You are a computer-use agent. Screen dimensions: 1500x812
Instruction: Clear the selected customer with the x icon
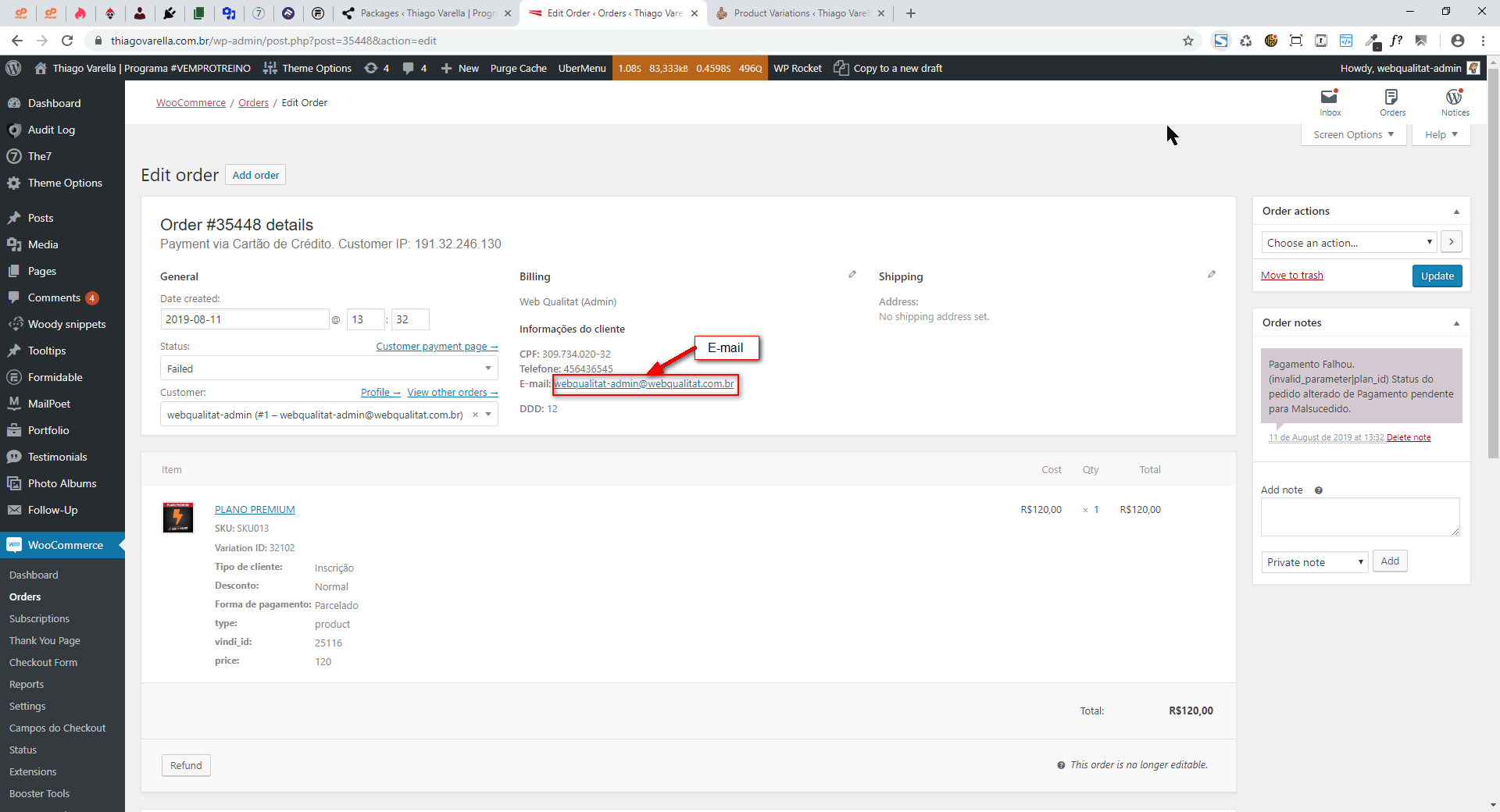click(x=475, y=415)
